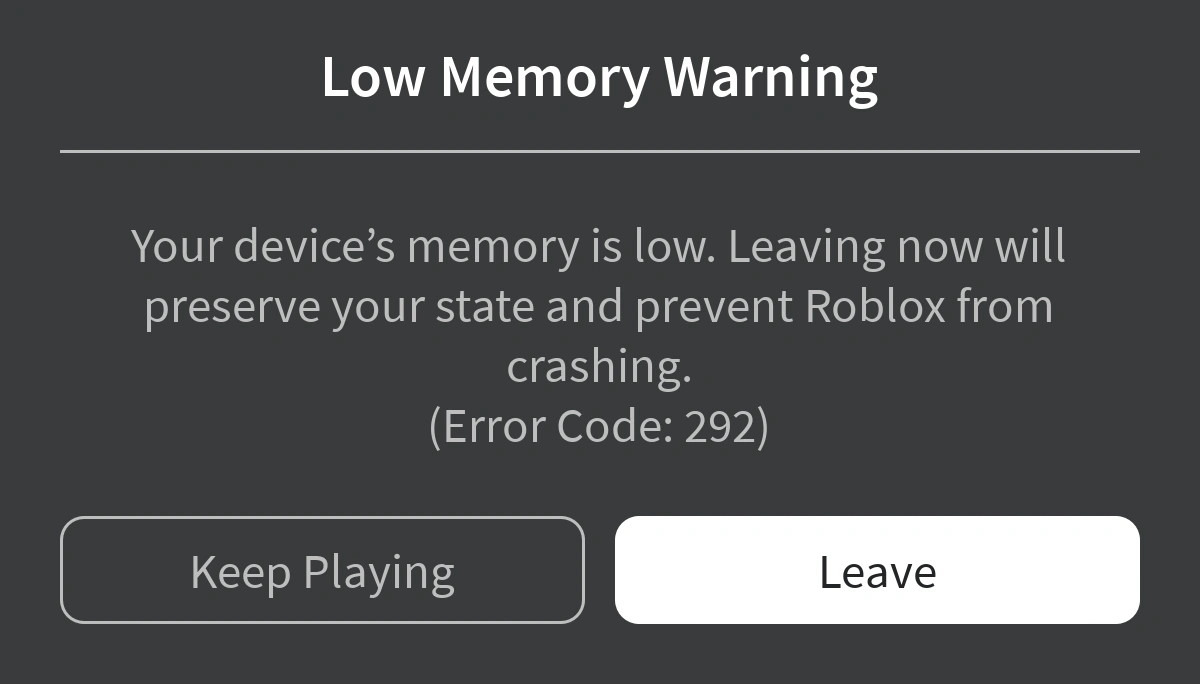1200x684 pixels.
Task: Dismiss the warning with Keep Playing
Action: pos(322,570)
